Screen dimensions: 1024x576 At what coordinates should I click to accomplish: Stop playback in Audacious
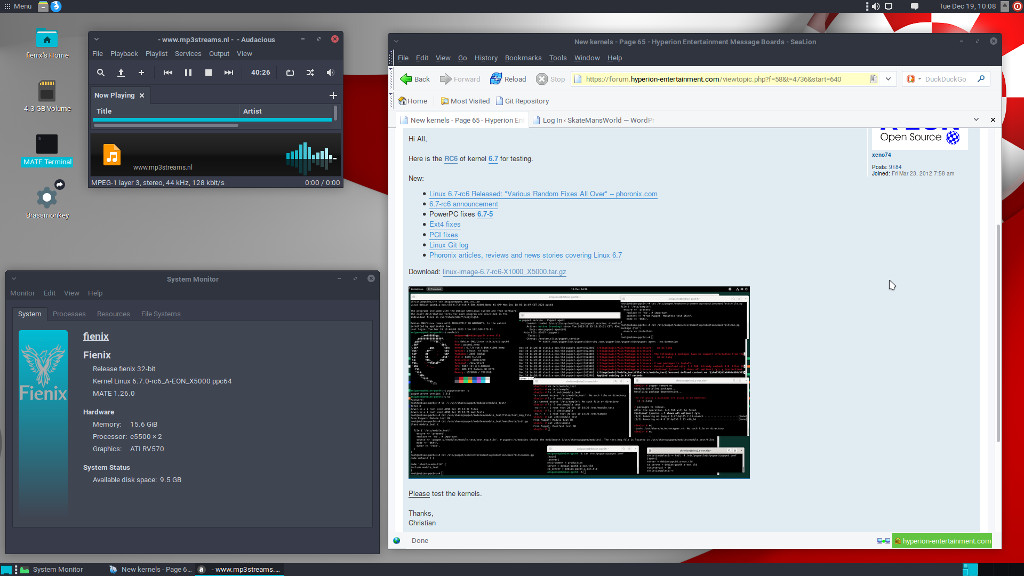pos(208,72)
